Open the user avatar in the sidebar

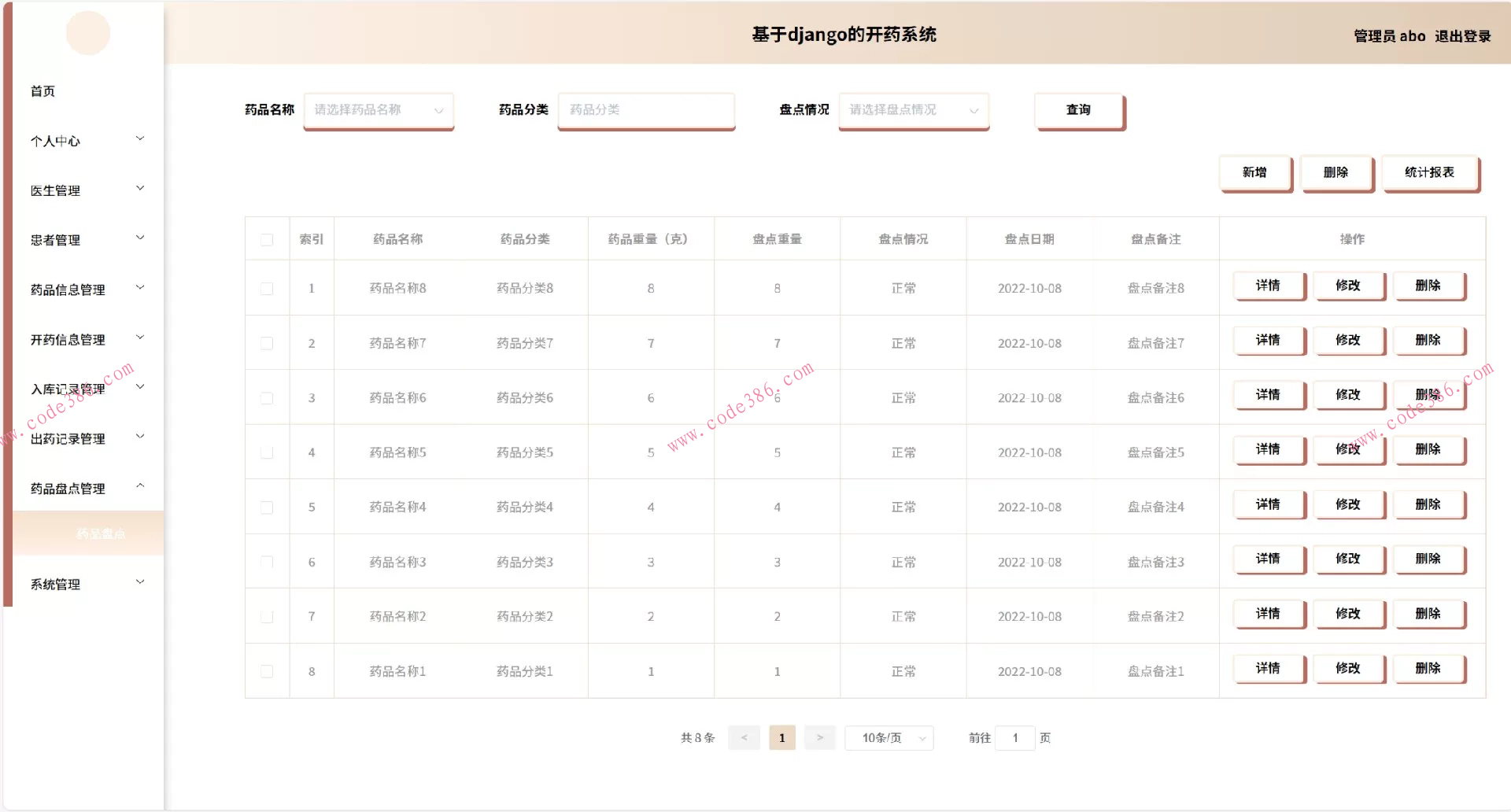(x=87, y=32)
